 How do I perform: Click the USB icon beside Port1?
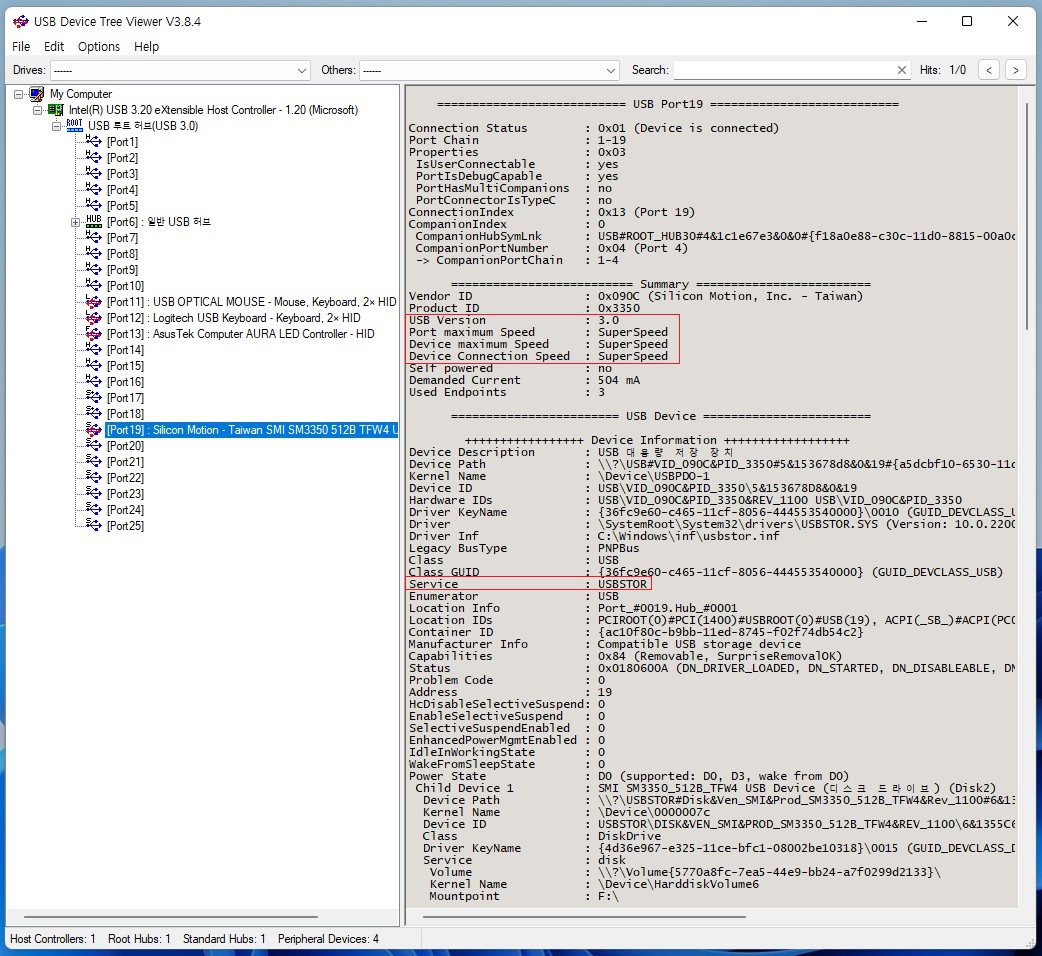click(93, 142)
